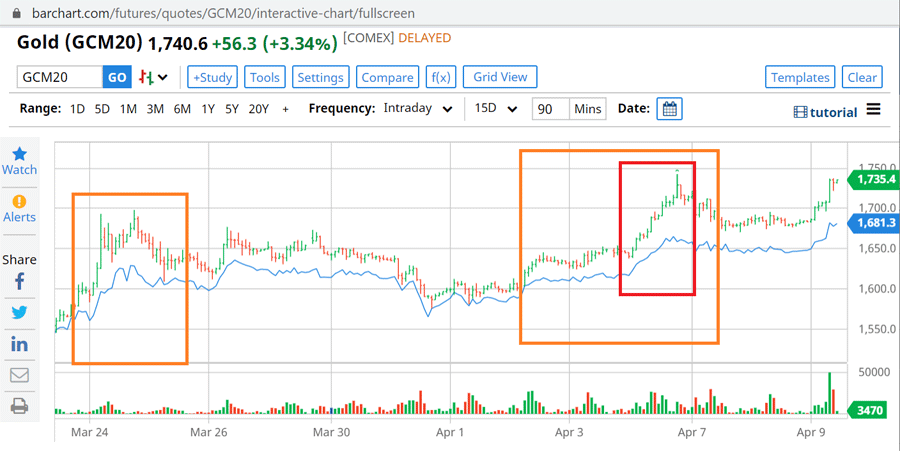Switch to Grid View
The height and width of the screenshot is (451, 900).
click(500, 77)
